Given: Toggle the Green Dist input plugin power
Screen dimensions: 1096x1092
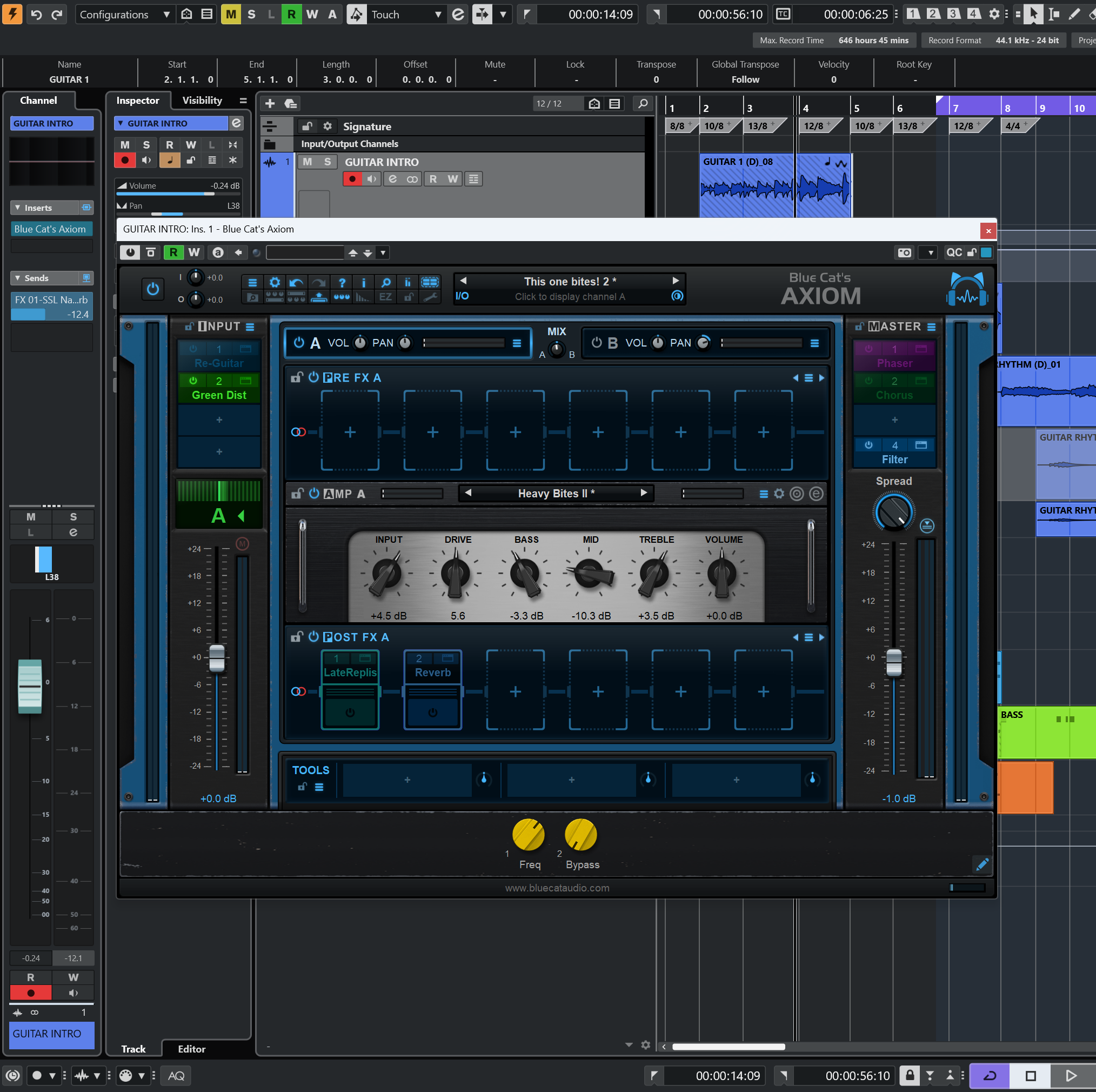Looking at the screenshot, I should click(193, 380).
